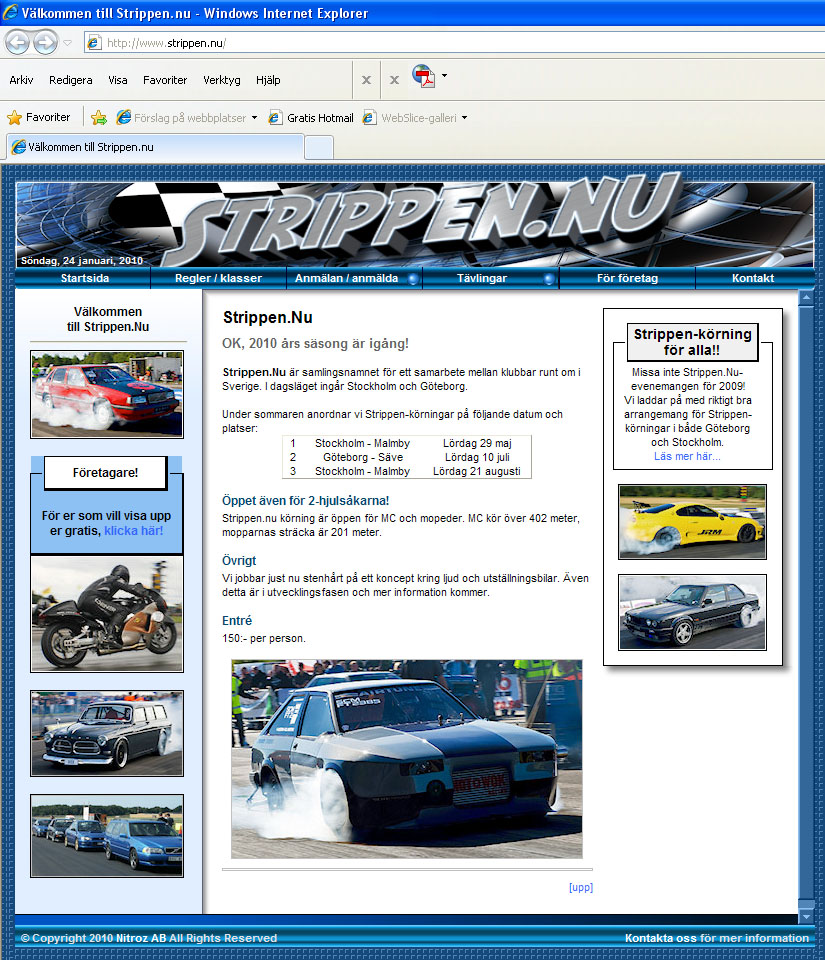Open the Tävlingar navigation item
The height and width of the screenshot is (960, 825).
tap(482, 278)
